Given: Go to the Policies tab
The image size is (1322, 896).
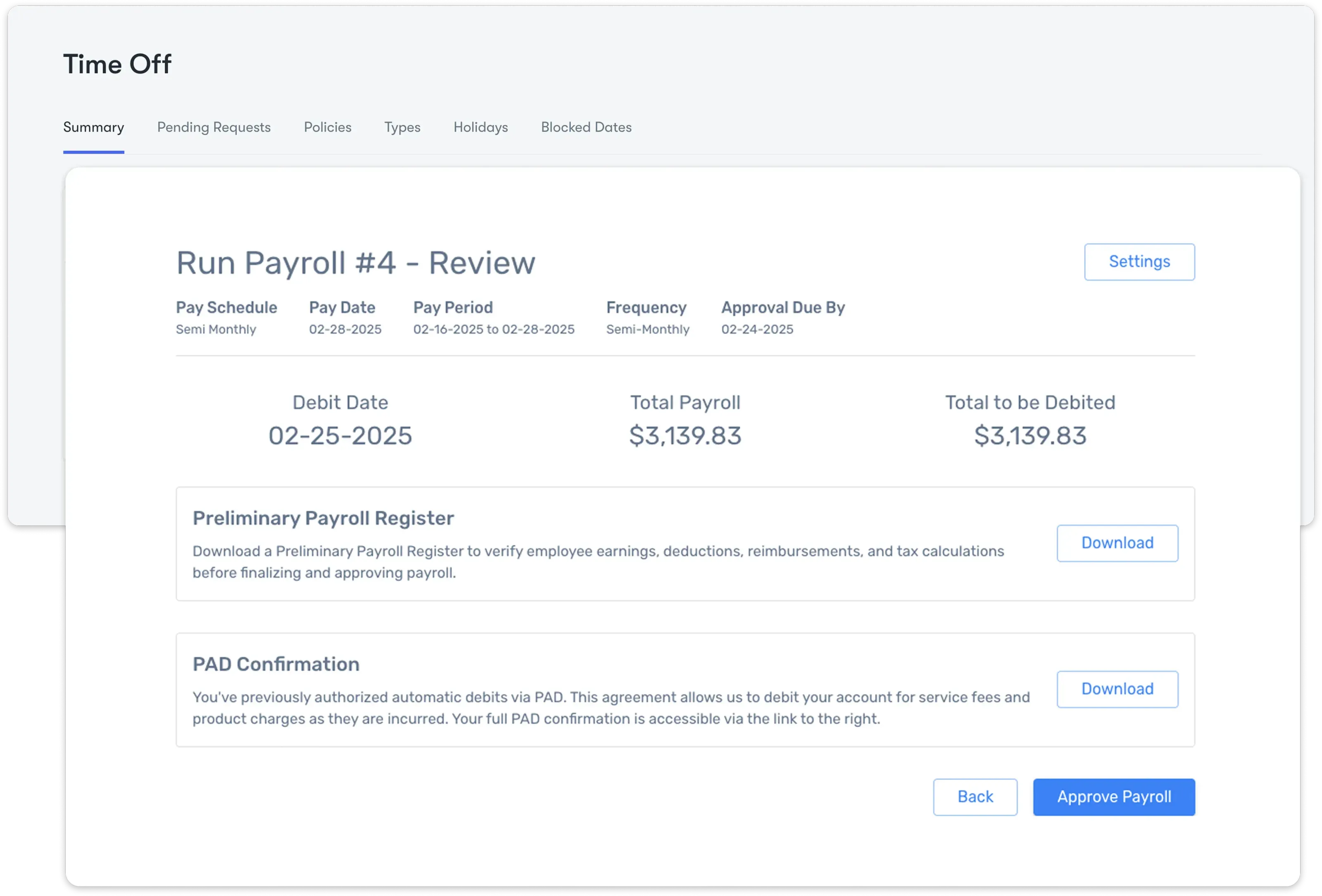Looking at the screenshot, I should [x=328, y=127].
